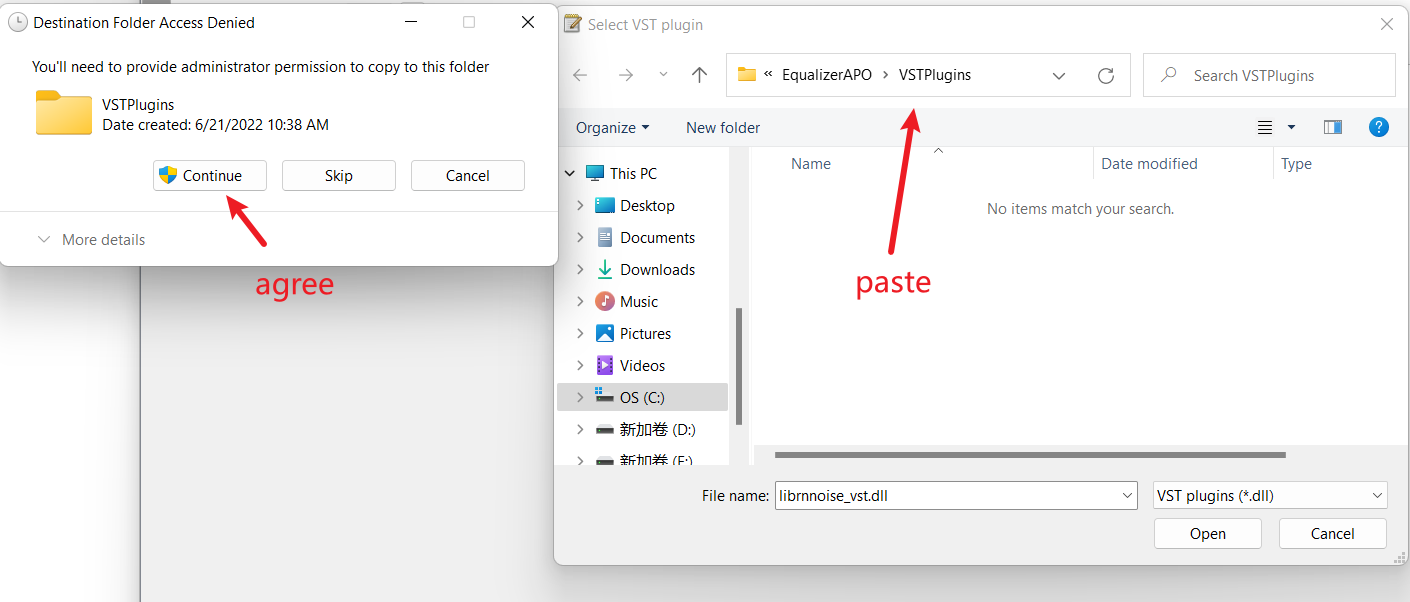The image size is (1410, 602).
Task: Toggle the preview pane icon
Action: click(1332, 127)
